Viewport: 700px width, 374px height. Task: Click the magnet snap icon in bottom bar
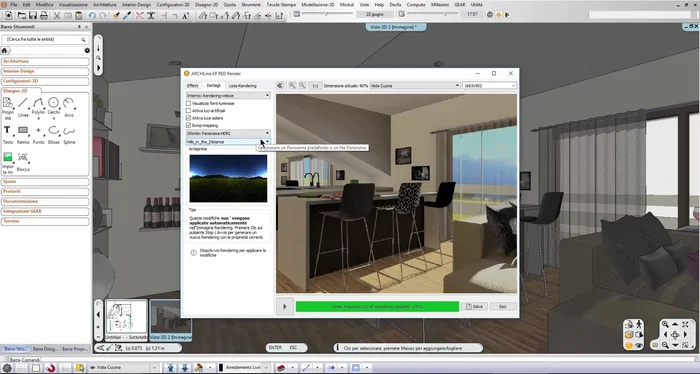[50, 368]
